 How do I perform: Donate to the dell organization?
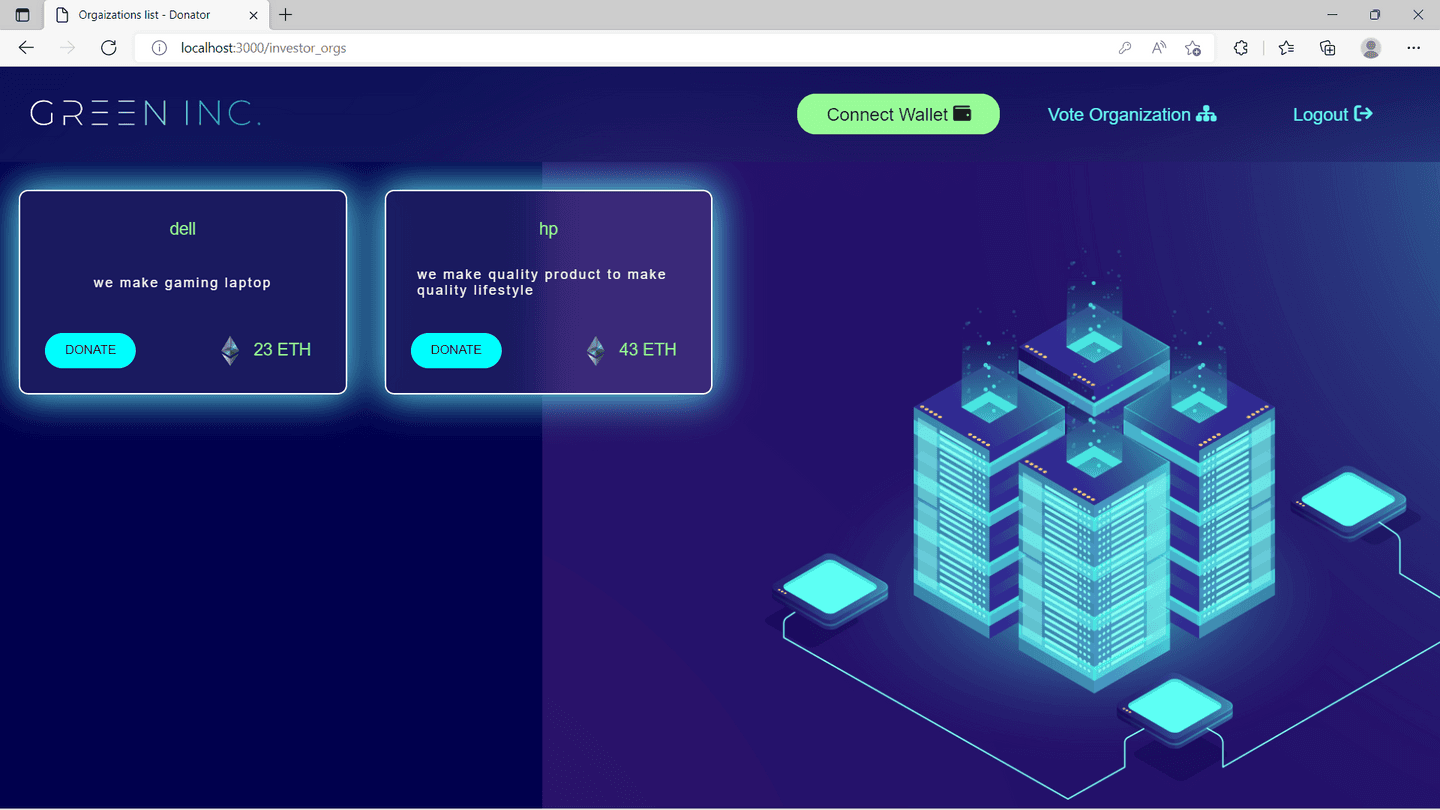tap(90, 350)
